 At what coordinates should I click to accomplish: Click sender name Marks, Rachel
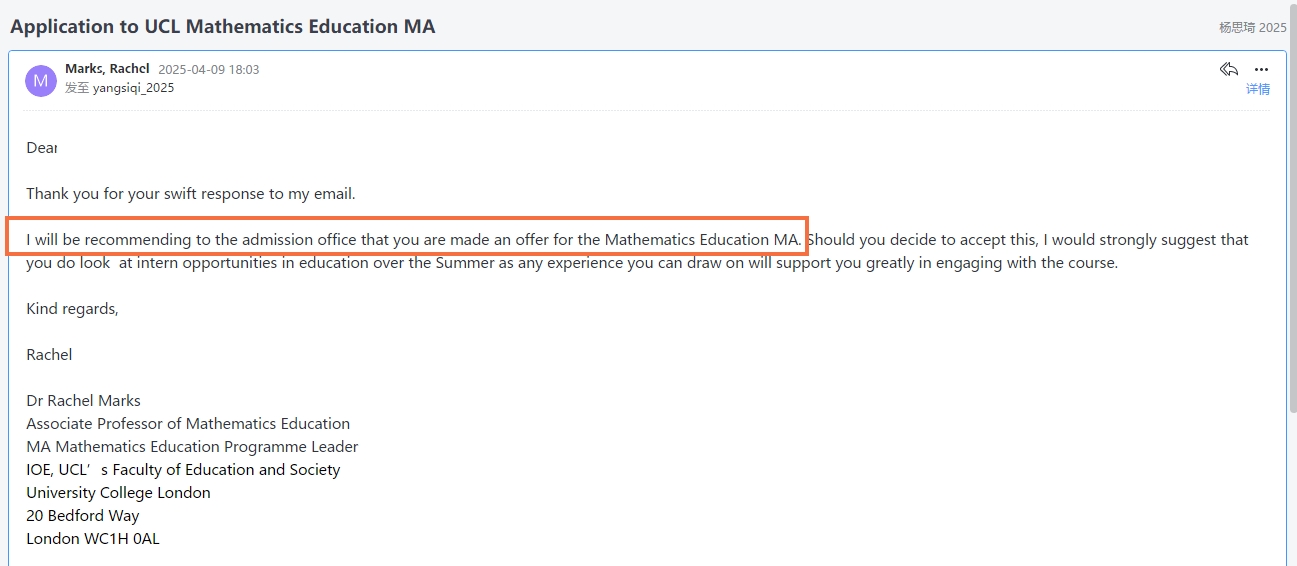click(x=107, y=69)
